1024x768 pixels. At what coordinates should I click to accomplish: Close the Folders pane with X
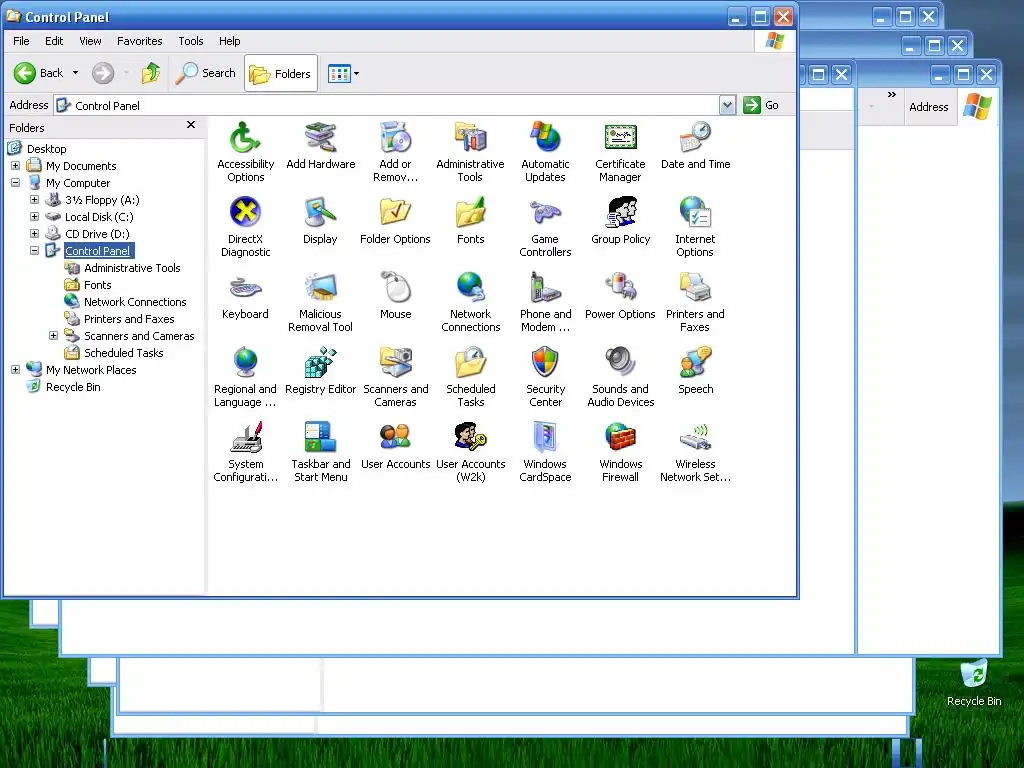(x=191, y=125)
